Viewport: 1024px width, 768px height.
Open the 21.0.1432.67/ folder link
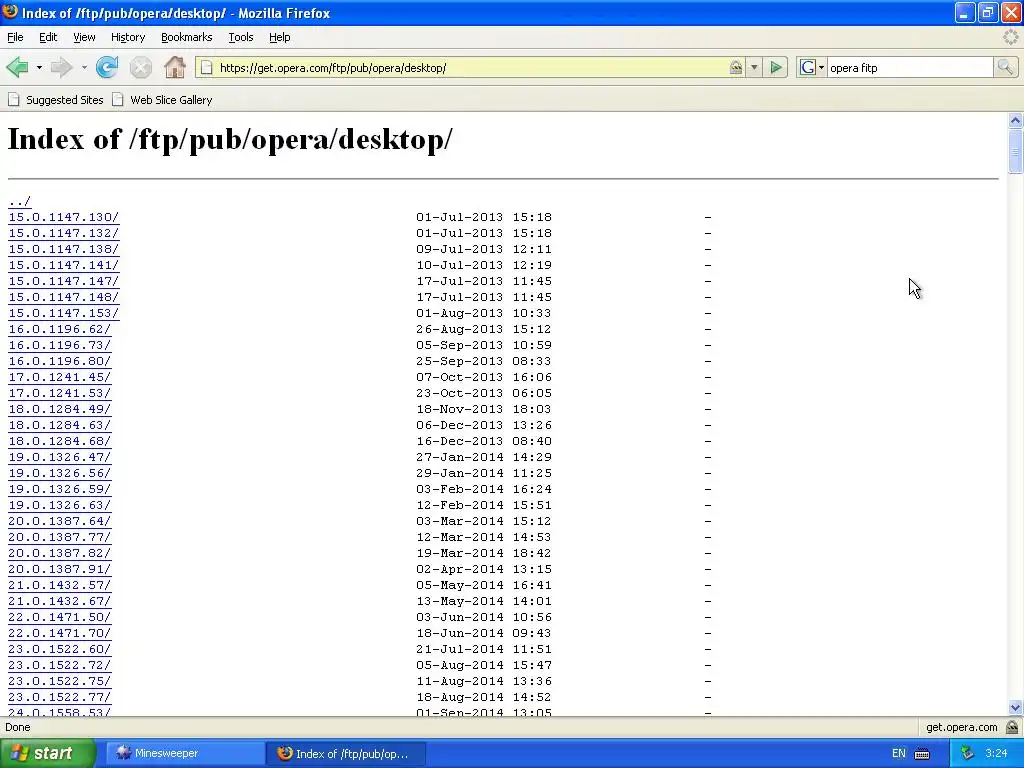coord(59,601)
